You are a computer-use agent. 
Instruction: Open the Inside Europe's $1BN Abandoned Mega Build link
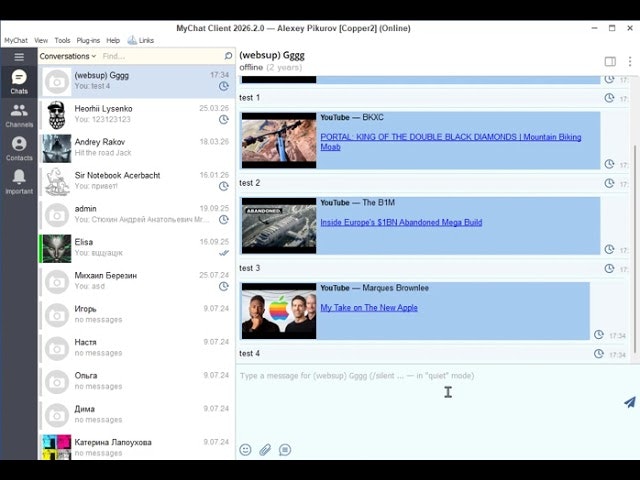click(401, 222)
